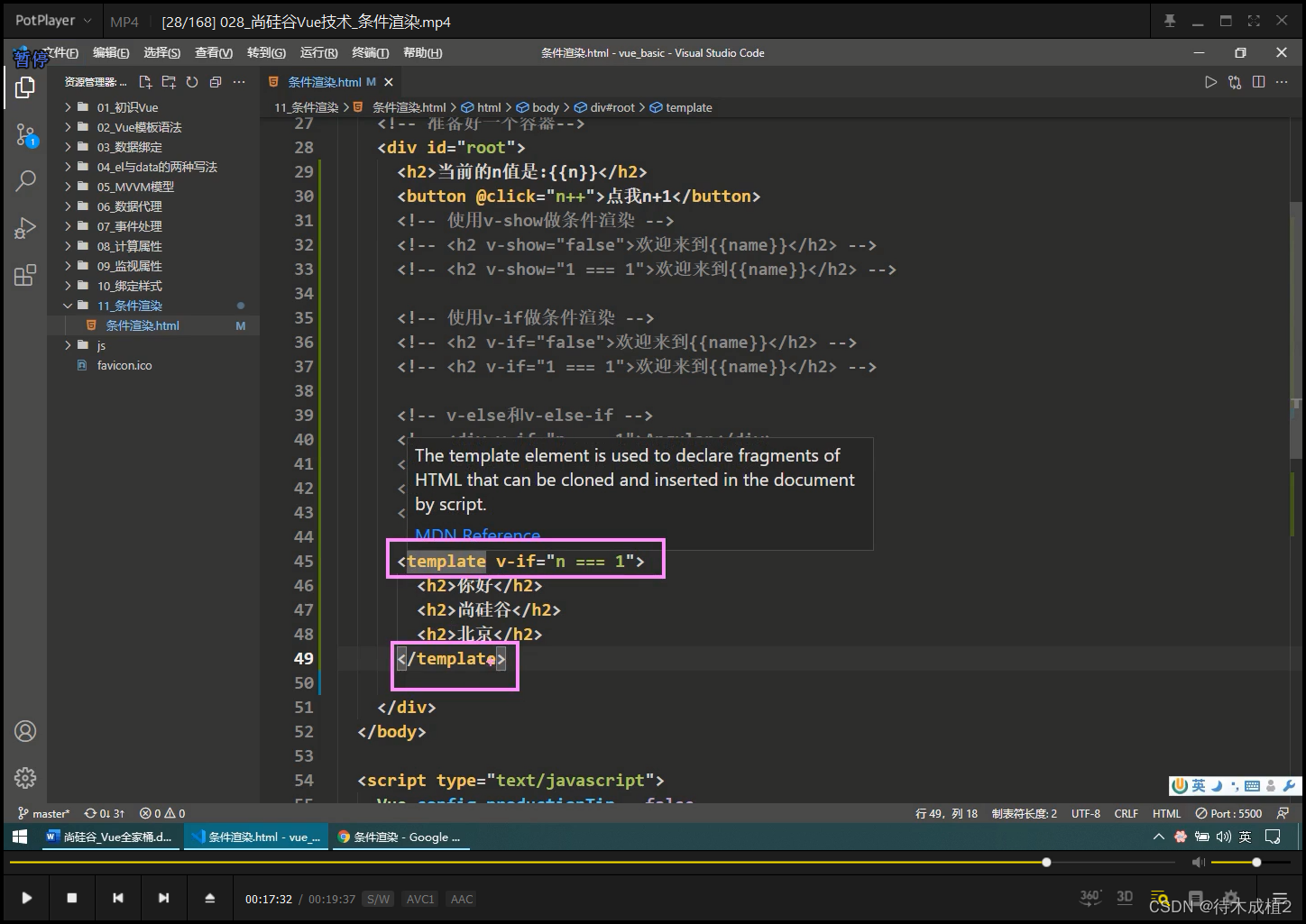Open the 运行(R) menu
The height and width of the screenshot is (924, 1306).
(x=318, y=53)
